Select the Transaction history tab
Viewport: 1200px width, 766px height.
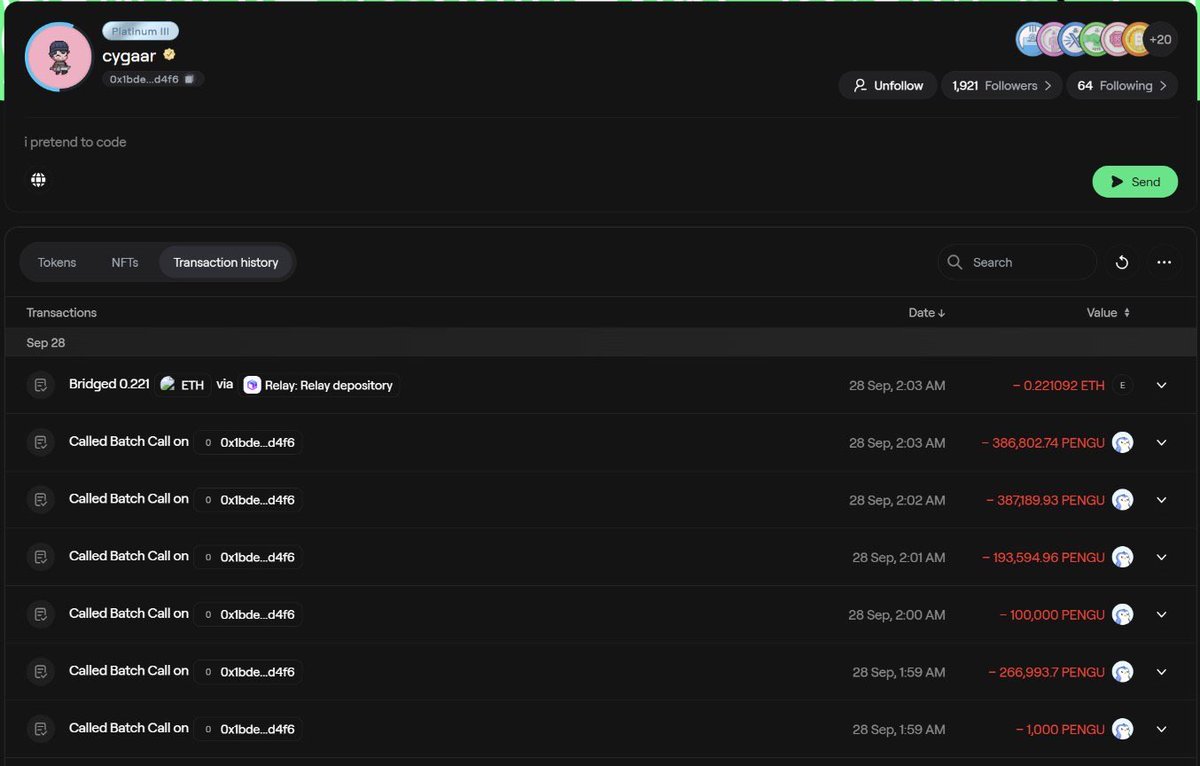(226, 262)
